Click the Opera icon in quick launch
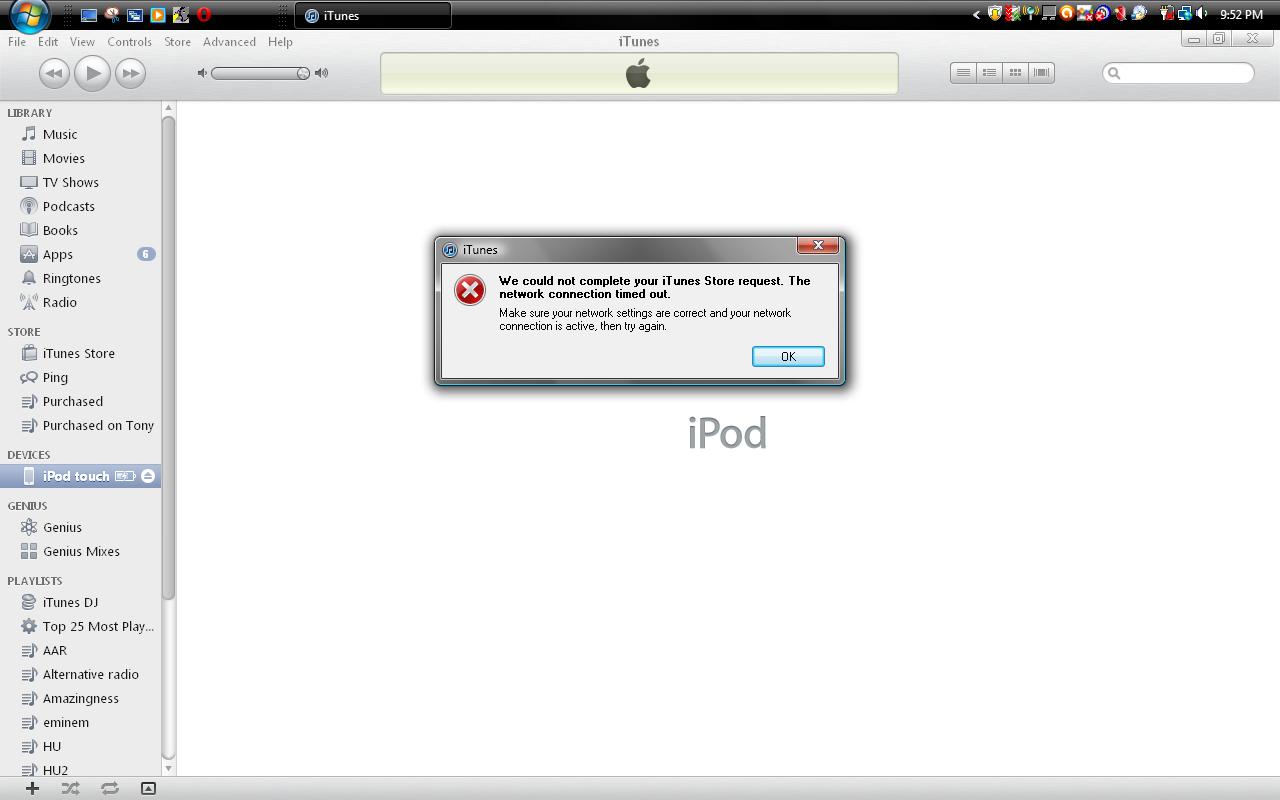 pos(204,15)
